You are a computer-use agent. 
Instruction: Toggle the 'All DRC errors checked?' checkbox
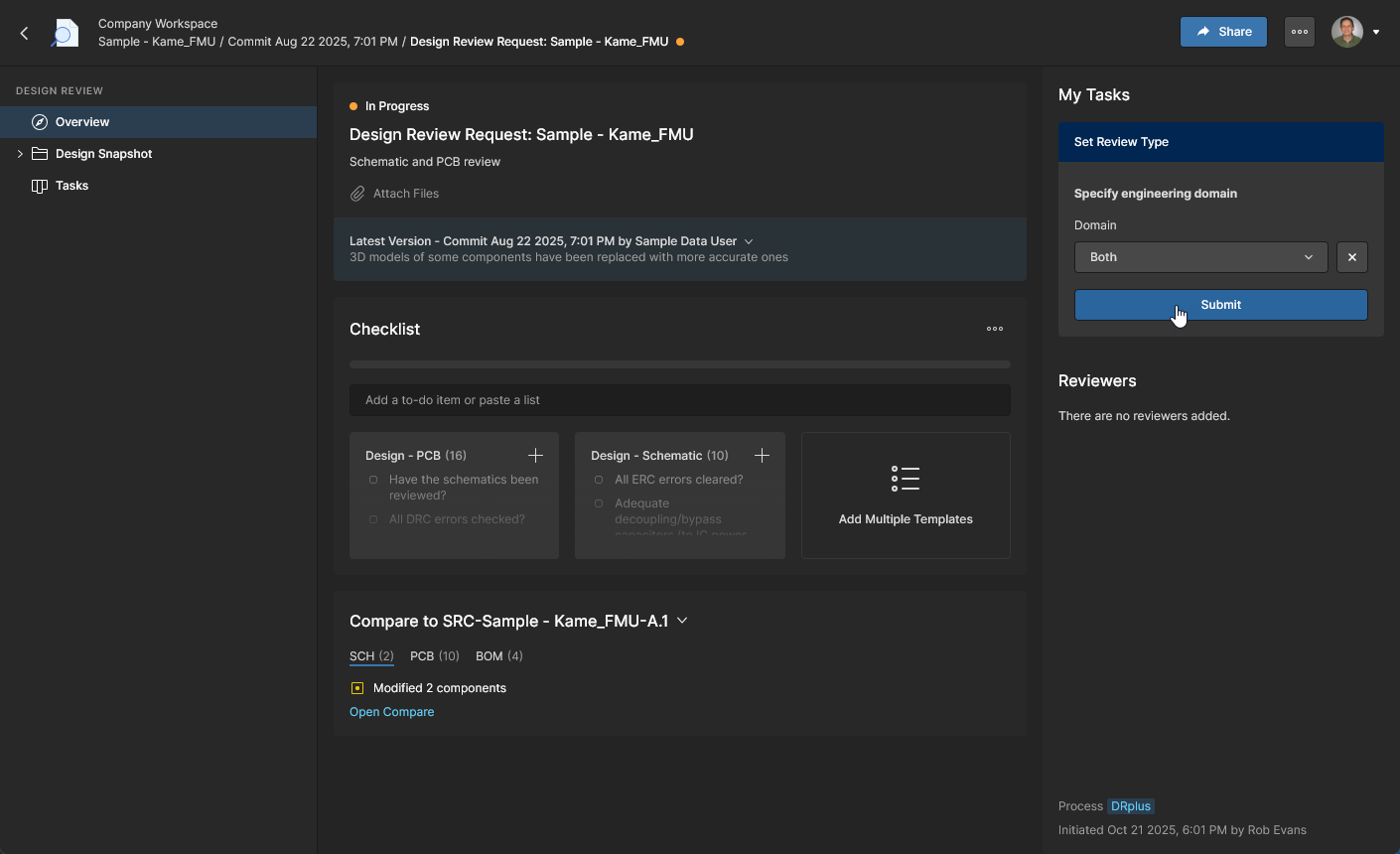373,519
